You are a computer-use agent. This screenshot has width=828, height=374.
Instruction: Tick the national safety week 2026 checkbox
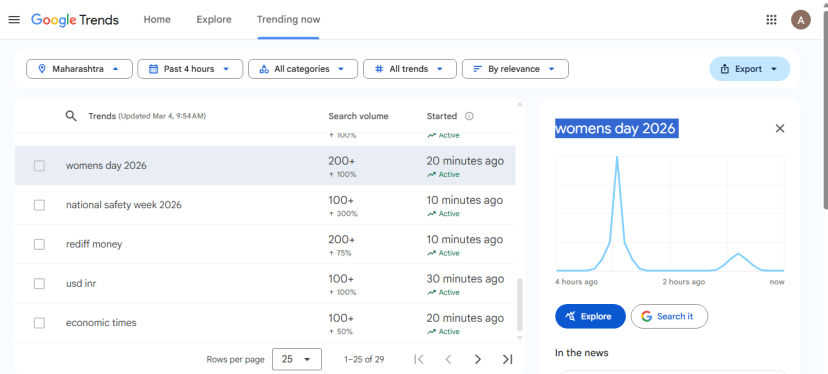point(39,205)
